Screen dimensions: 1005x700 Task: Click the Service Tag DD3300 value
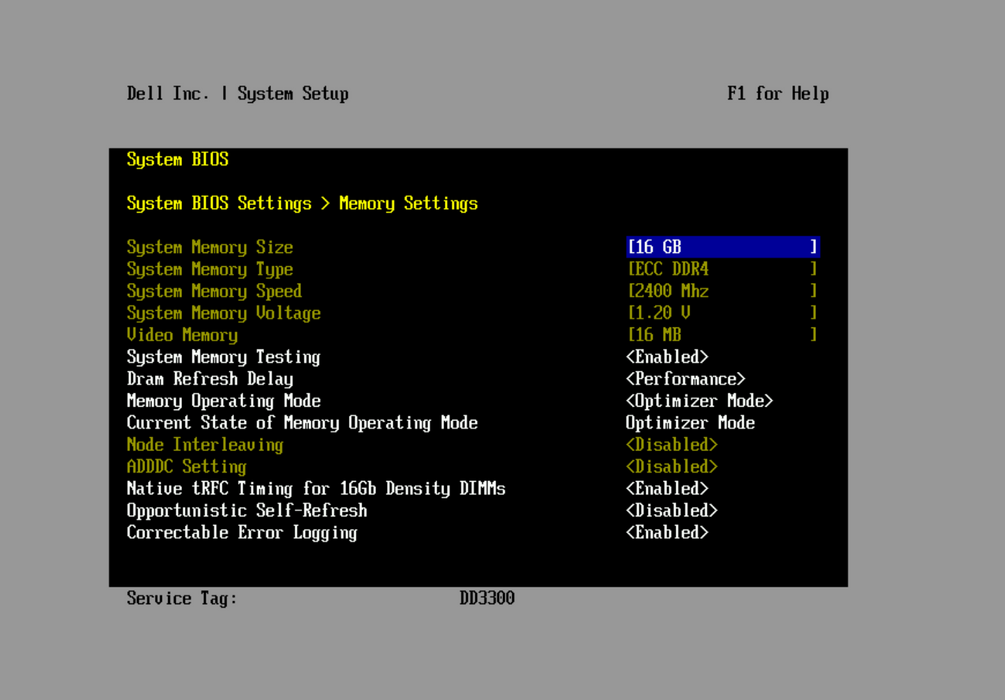(x=487, y=598)
